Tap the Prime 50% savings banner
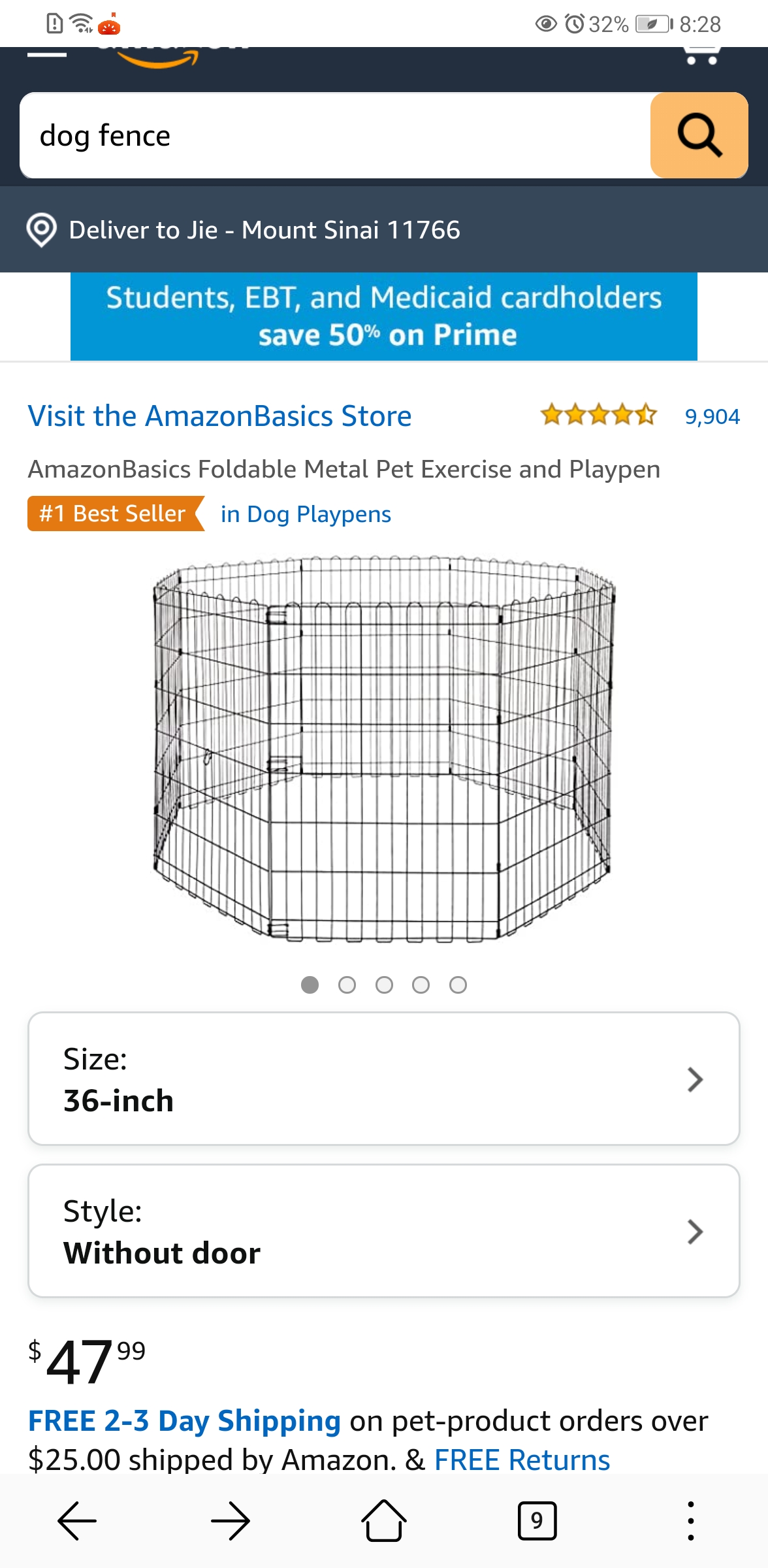 tap(384, 316)
